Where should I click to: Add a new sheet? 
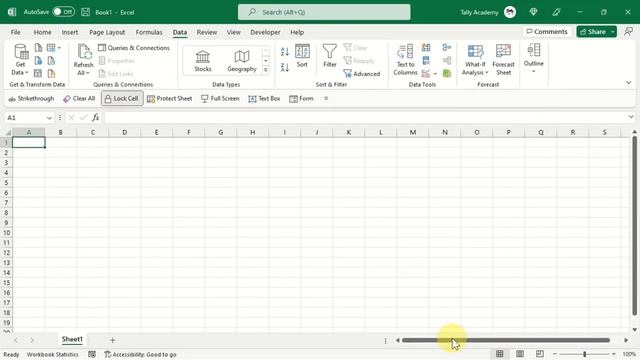112,340
